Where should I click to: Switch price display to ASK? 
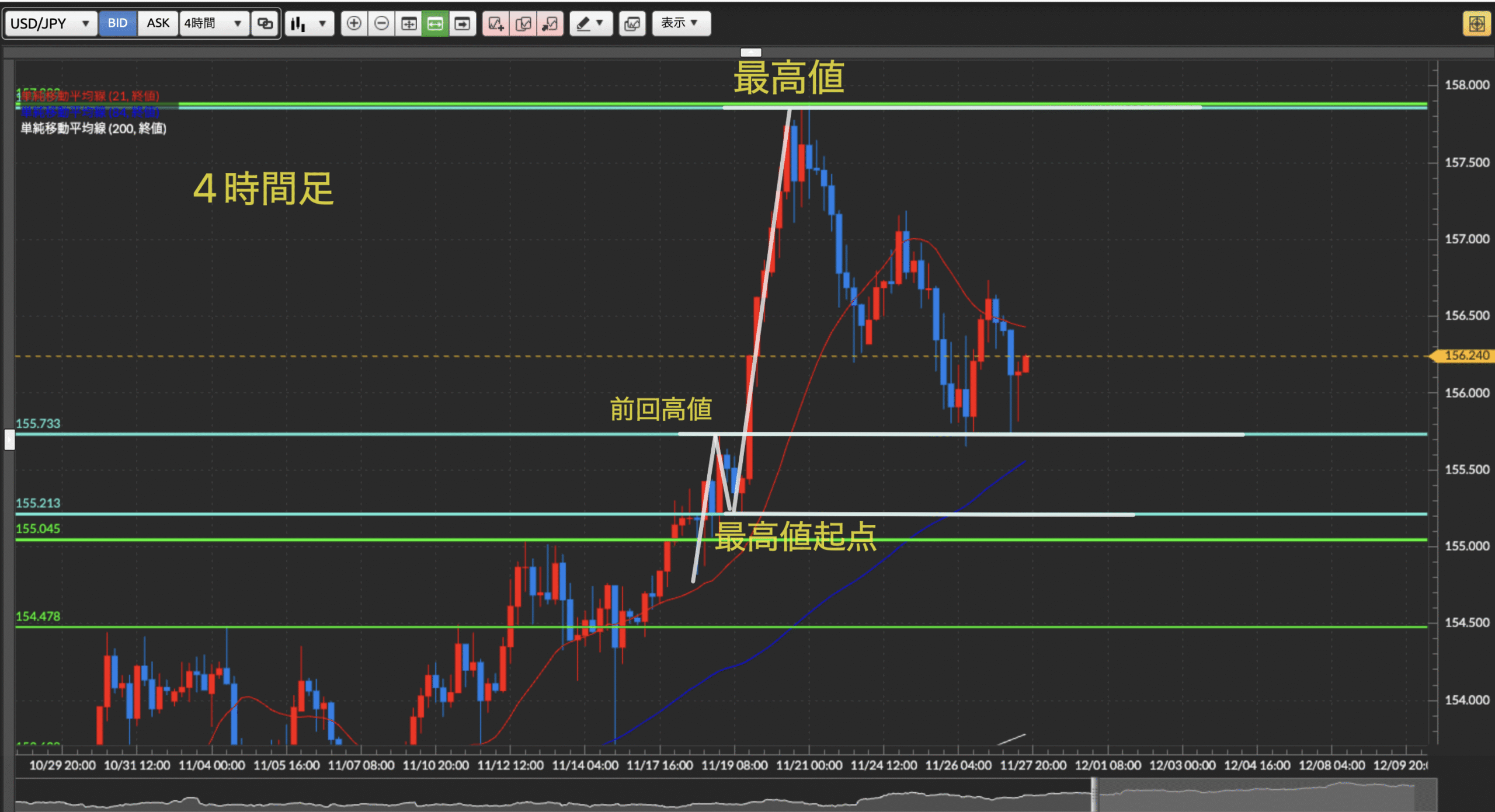[158, 23]
